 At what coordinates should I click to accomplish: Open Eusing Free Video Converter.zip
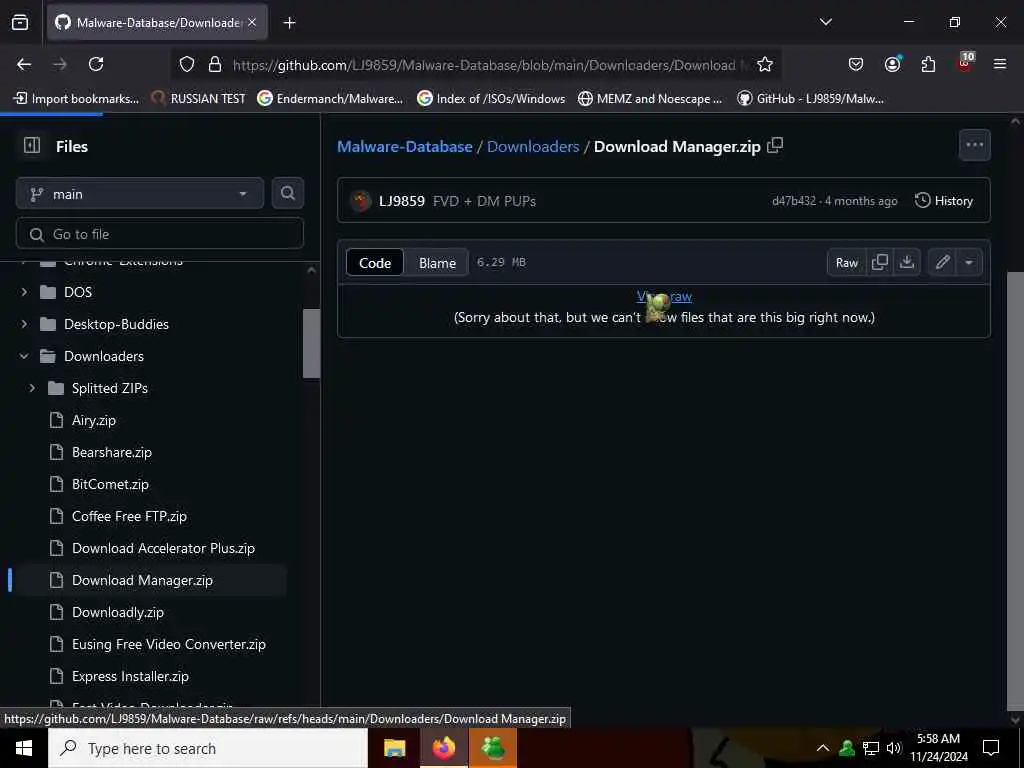(x=168, y=644)
